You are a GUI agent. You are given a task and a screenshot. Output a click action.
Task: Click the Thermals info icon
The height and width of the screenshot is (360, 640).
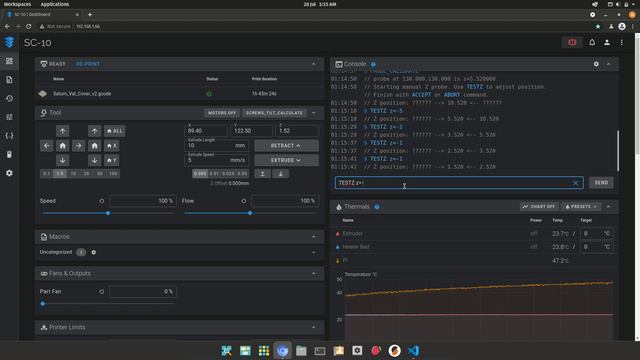[x=377, y=207]
